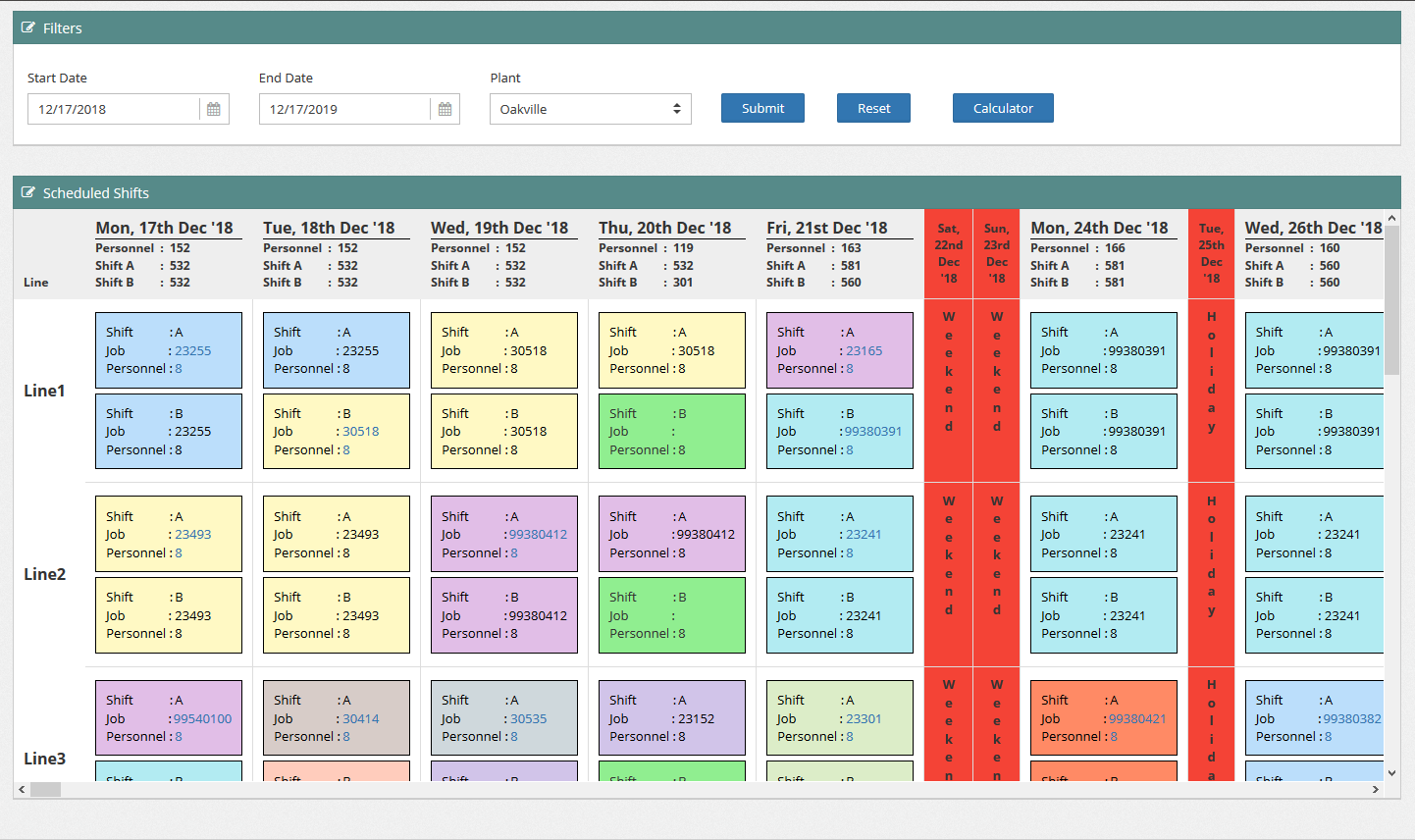Screen dimensions: 1415x840
Task: Click the Line3 row label
Action: click(x=44, y=759)
